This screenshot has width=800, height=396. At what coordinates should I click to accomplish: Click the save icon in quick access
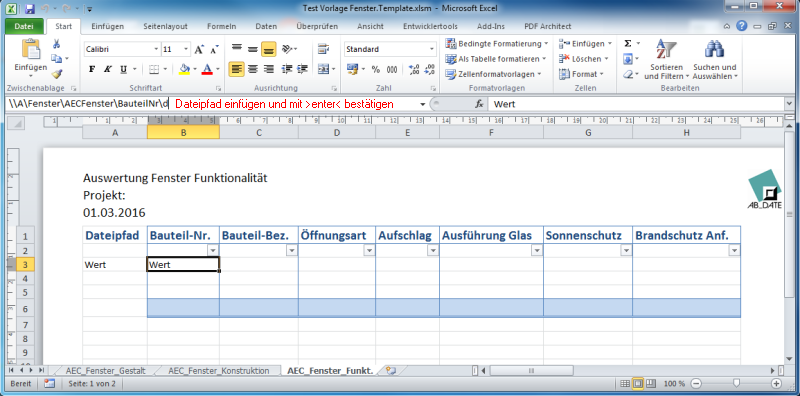[29, 8]
